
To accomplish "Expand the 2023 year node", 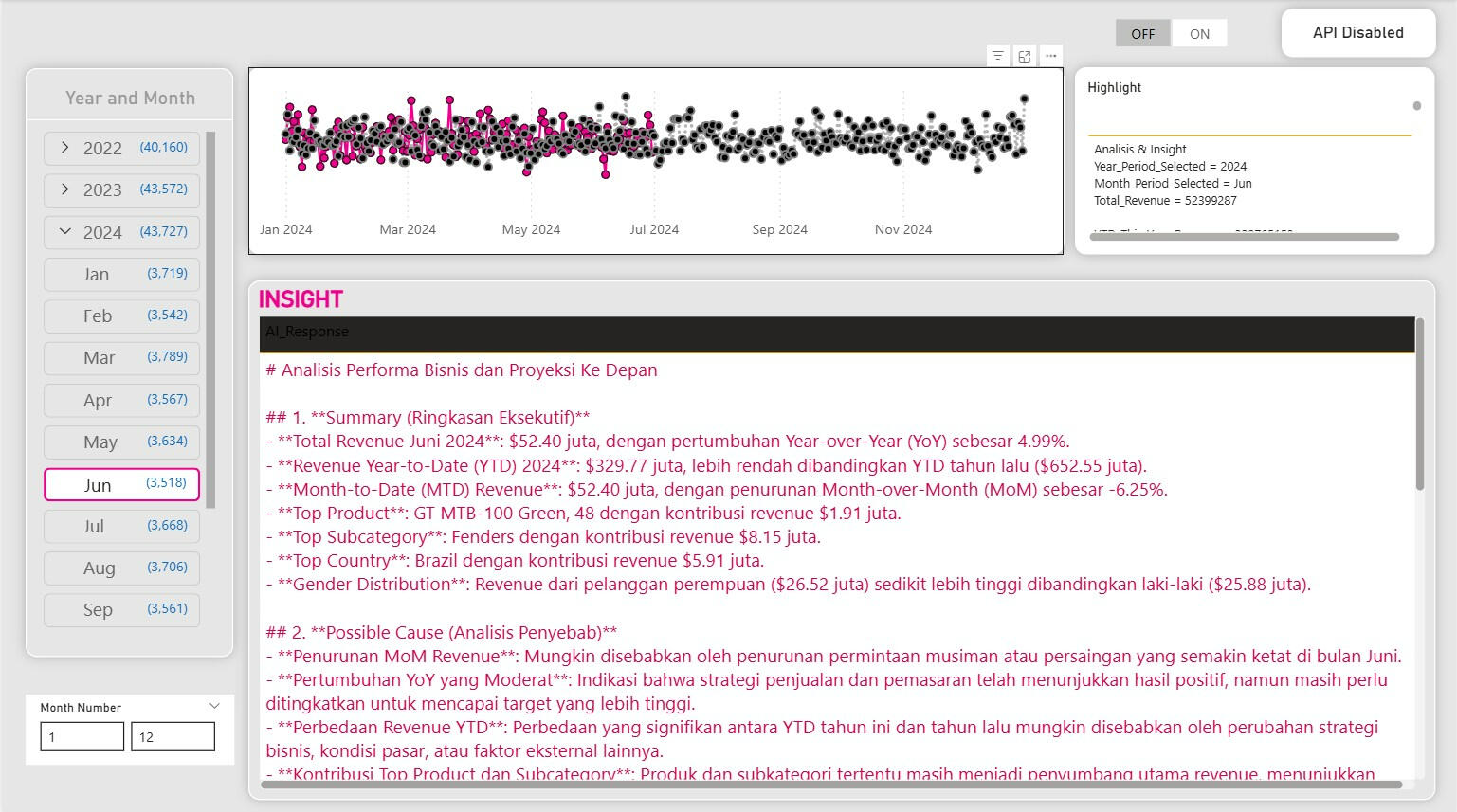I will pos(64,189).
